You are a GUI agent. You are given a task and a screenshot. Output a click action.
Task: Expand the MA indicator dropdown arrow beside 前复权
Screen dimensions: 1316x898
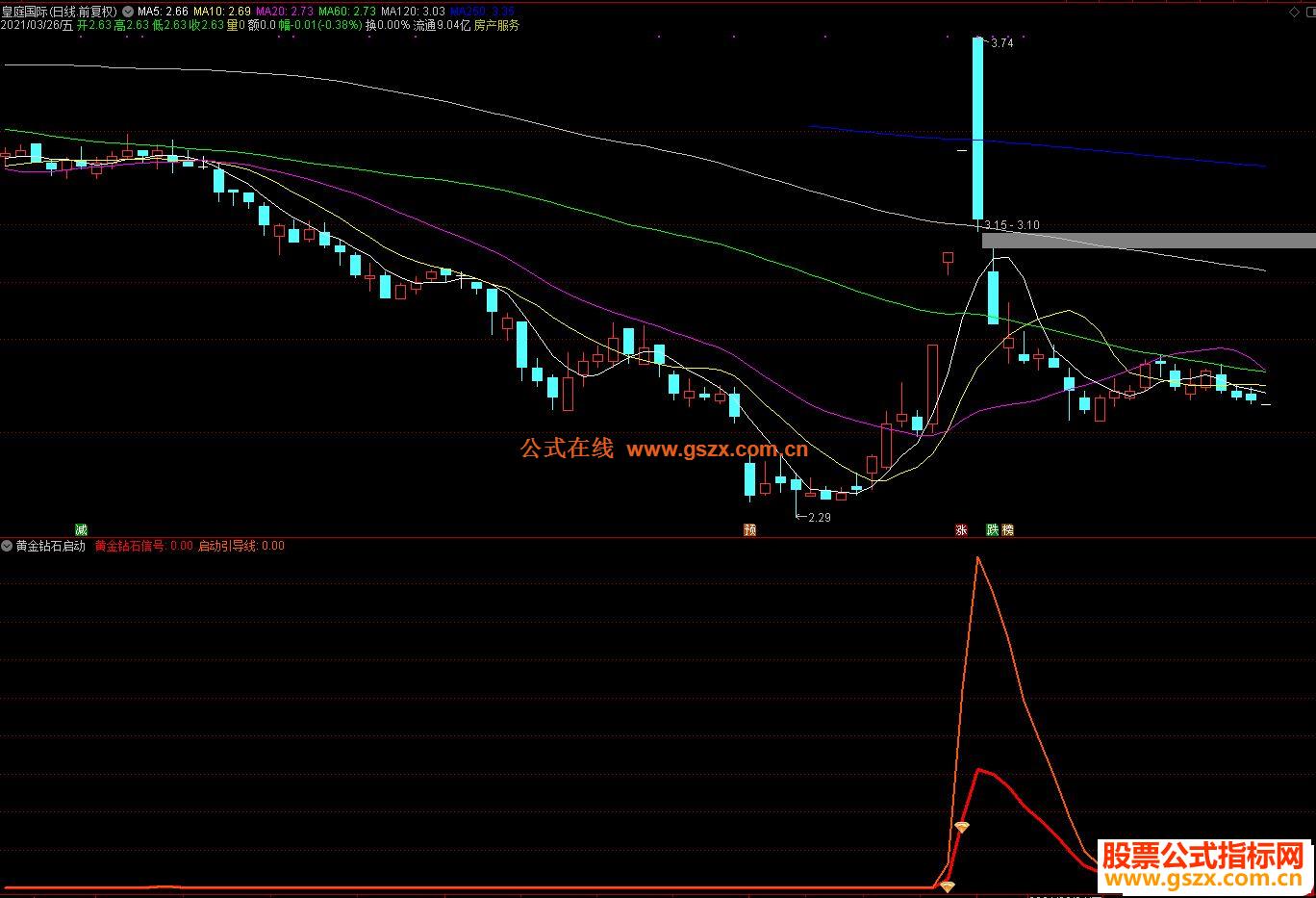coord(128,12)
